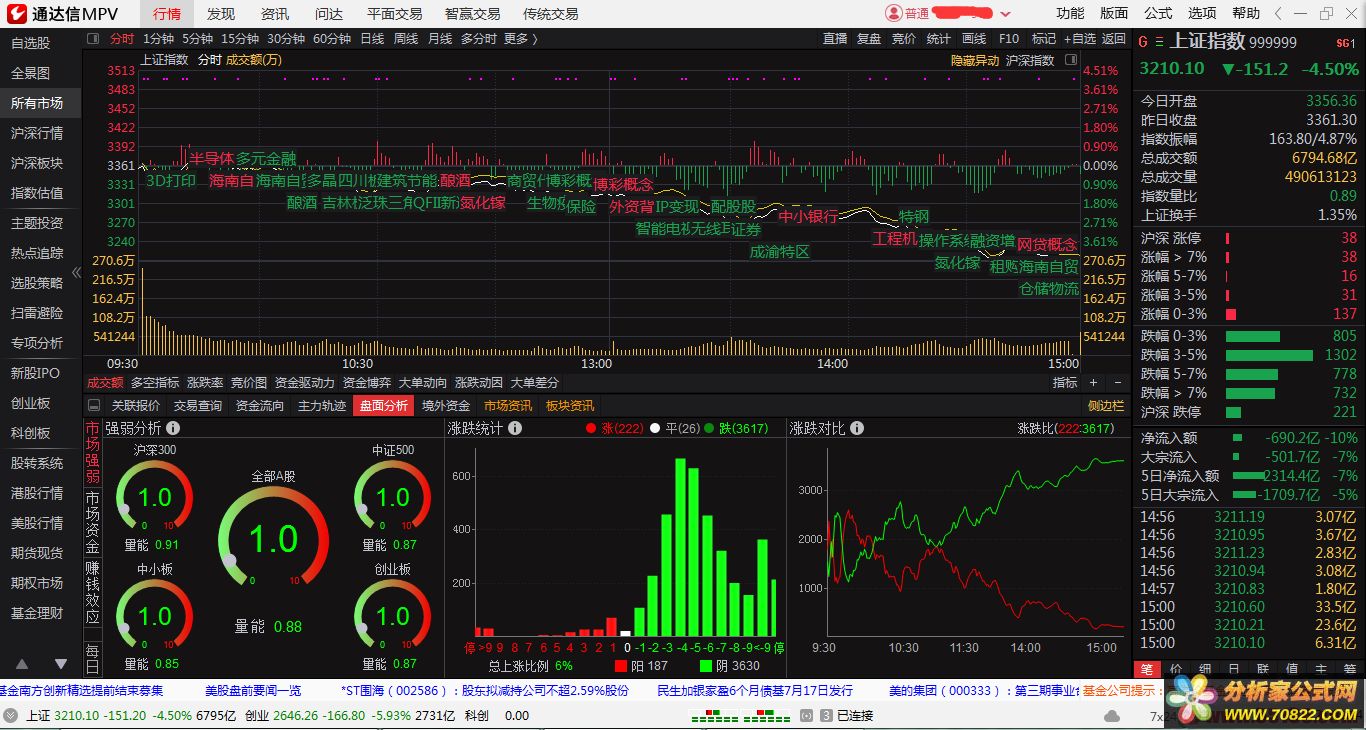The width and height of the screenshot is (1366, 730).
Task: Open the 更多 periods dropdown
Action: coord(520,38)
